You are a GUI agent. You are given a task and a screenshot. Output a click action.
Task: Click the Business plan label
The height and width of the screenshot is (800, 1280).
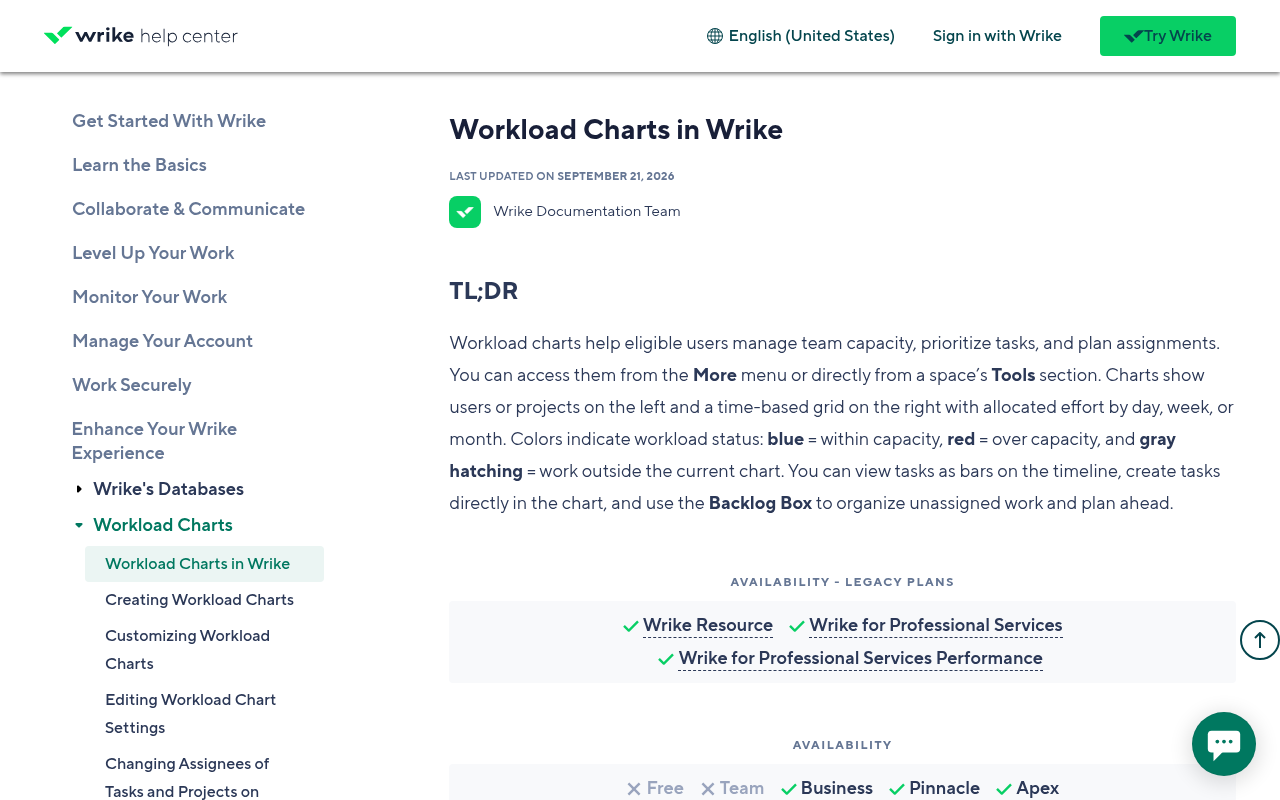click(836, 788)
